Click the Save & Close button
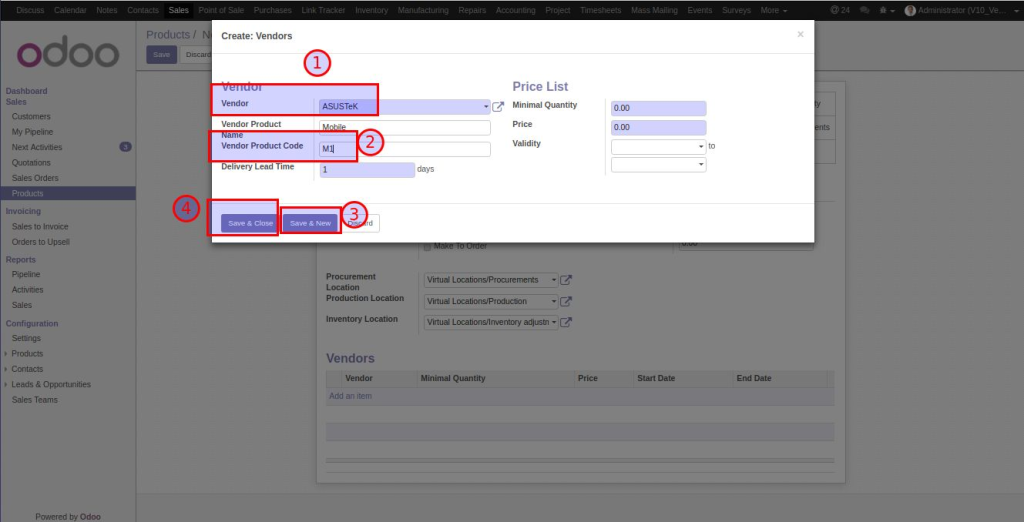Image resolution: width=1024 pixels, height=522 pixels. pyautogui.click(x=250, y=223)
